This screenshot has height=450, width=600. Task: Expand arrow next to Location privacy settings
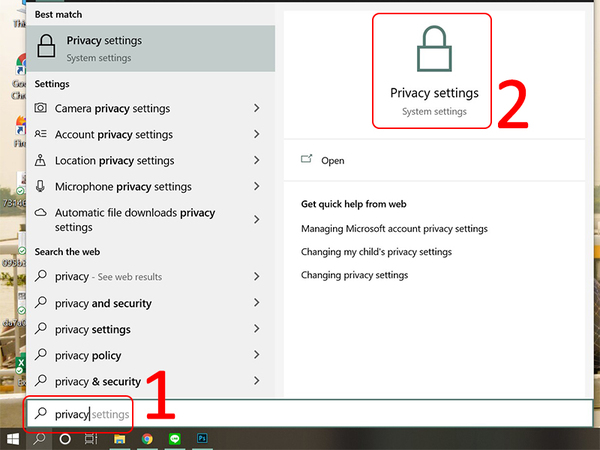[x=256, y=160]
